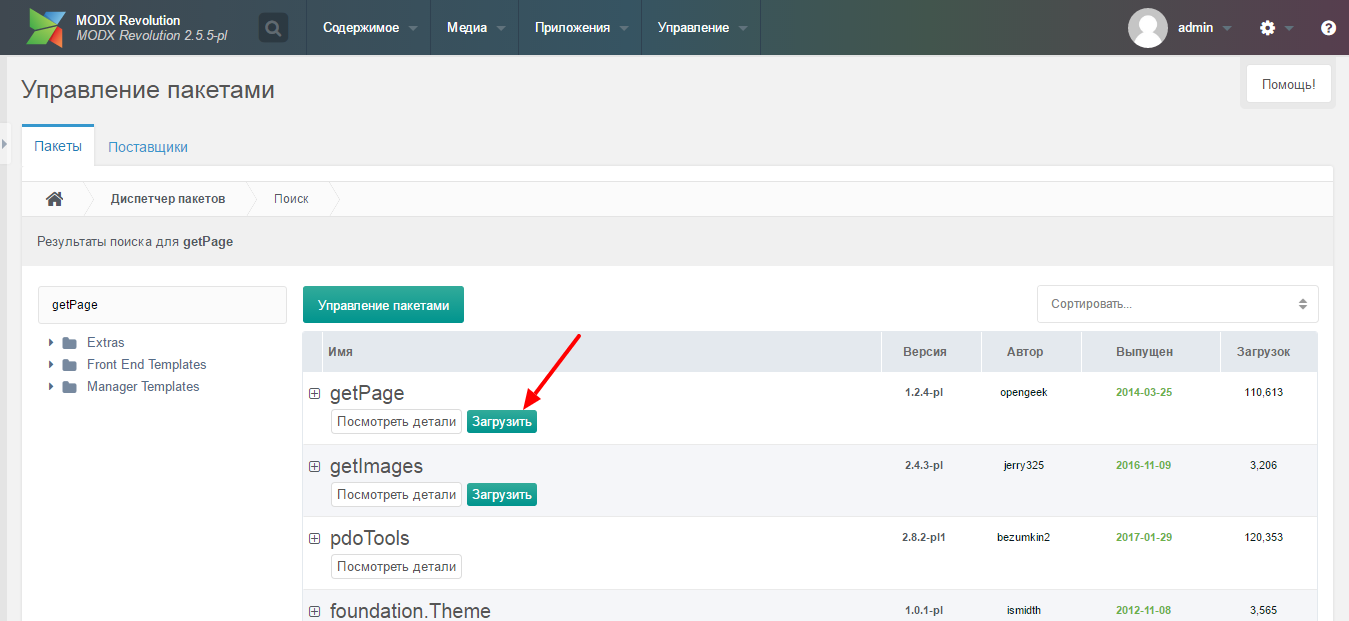Click the admin user avatar
1349x621 pixels.
click(x=1148, y=28)
